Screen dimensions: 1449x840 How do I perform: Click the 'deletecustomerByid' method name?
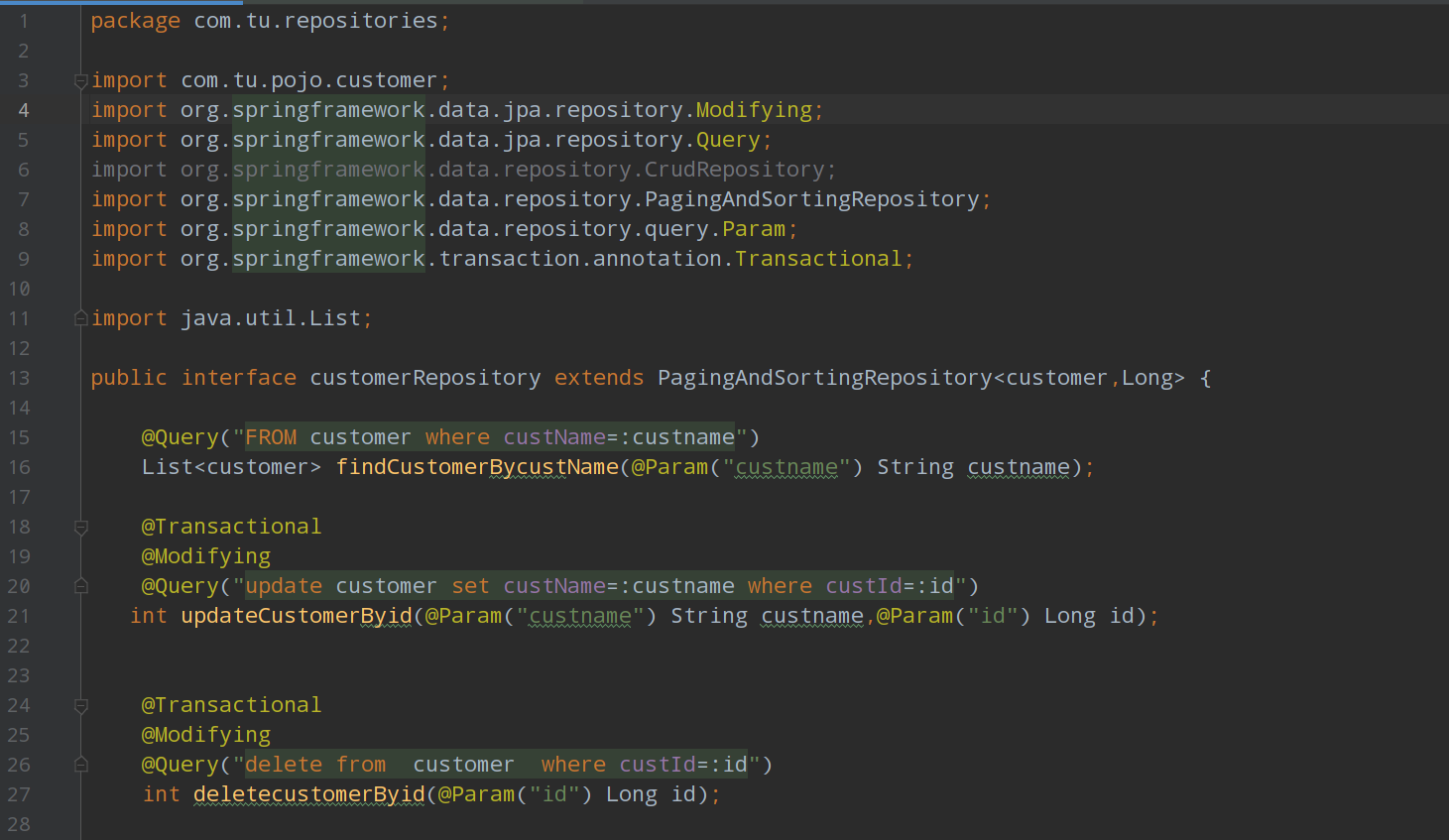point(309,794)
